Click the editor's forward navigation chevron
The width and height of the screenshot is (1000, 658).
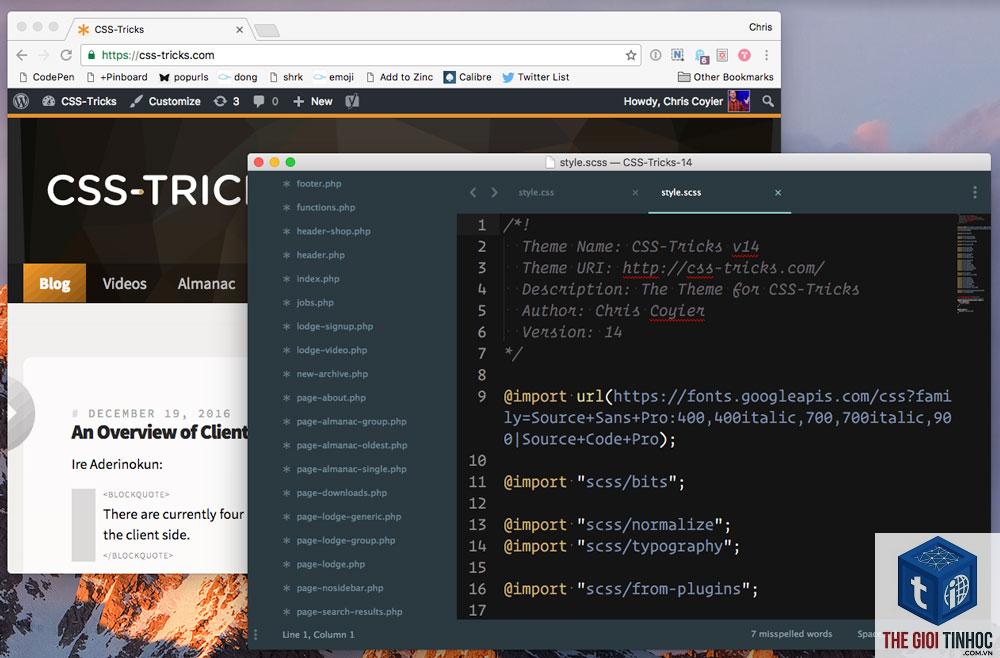[x=494, y=192]
